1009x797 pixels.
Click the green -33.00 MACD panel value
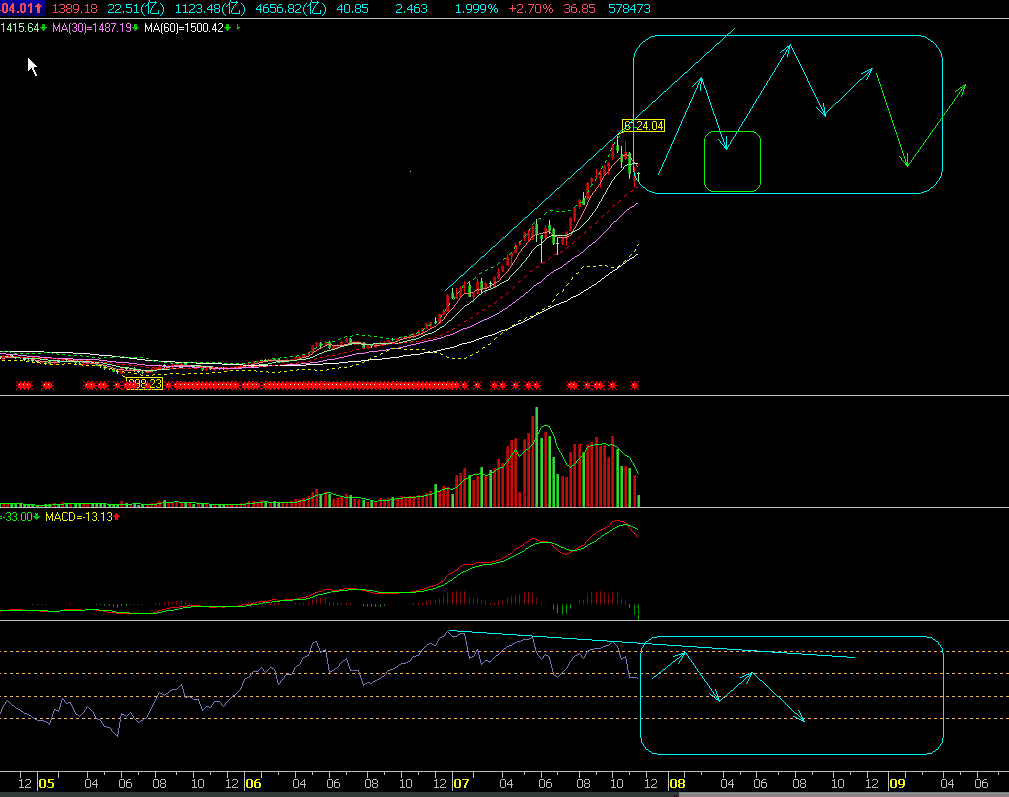17,517
